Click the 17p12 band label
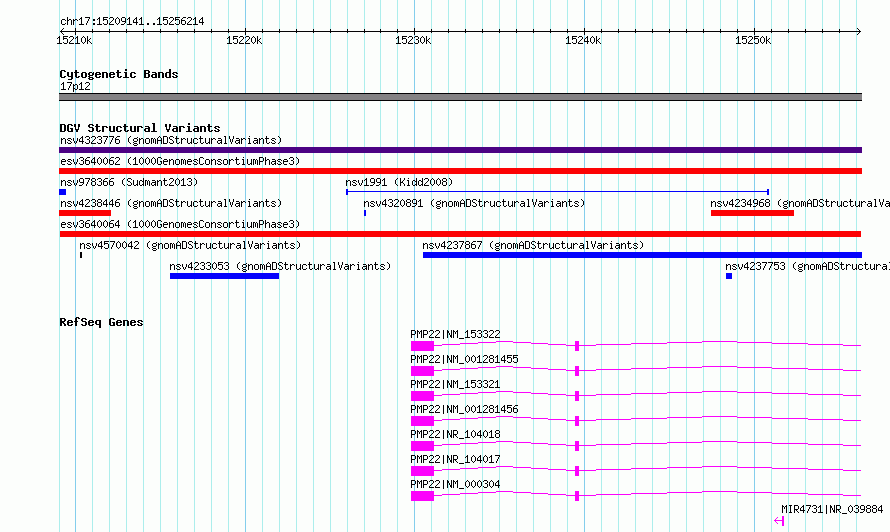 click(x=75, y=86)
